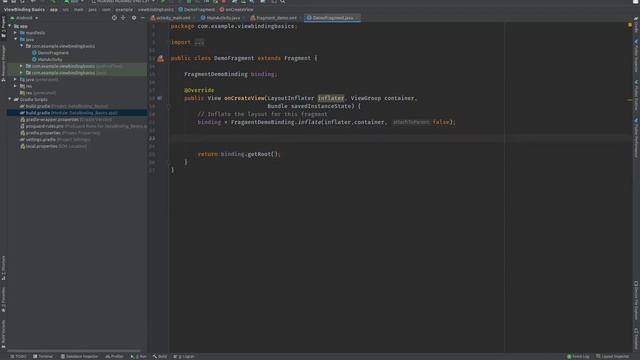The width and height of the screenshot is (640, 360).
Task: Expand the folded import block
Action: point(199,42)
